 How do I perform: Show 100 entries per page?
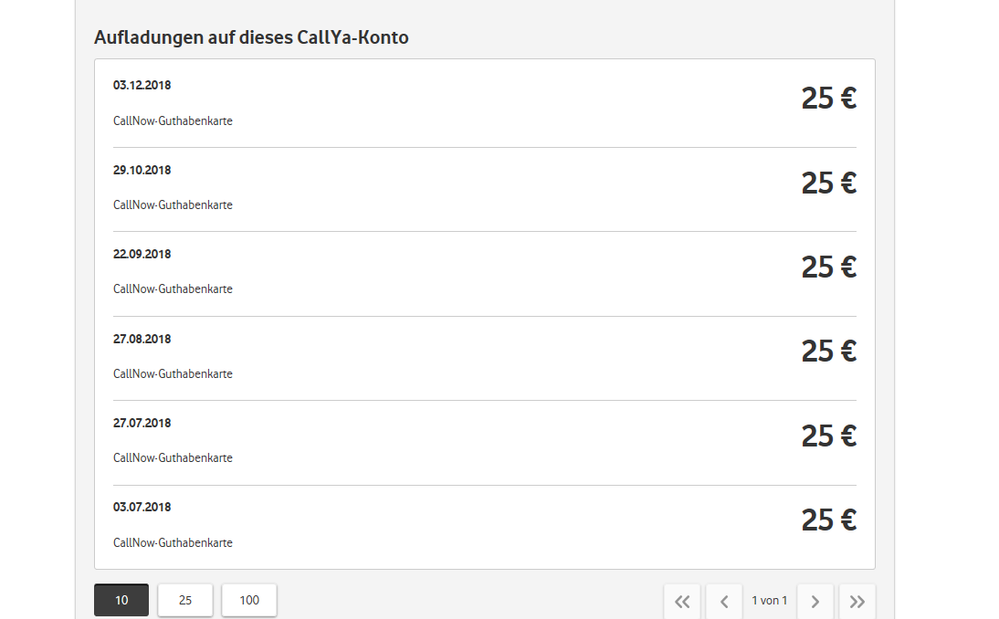click(x=249, y=600)
